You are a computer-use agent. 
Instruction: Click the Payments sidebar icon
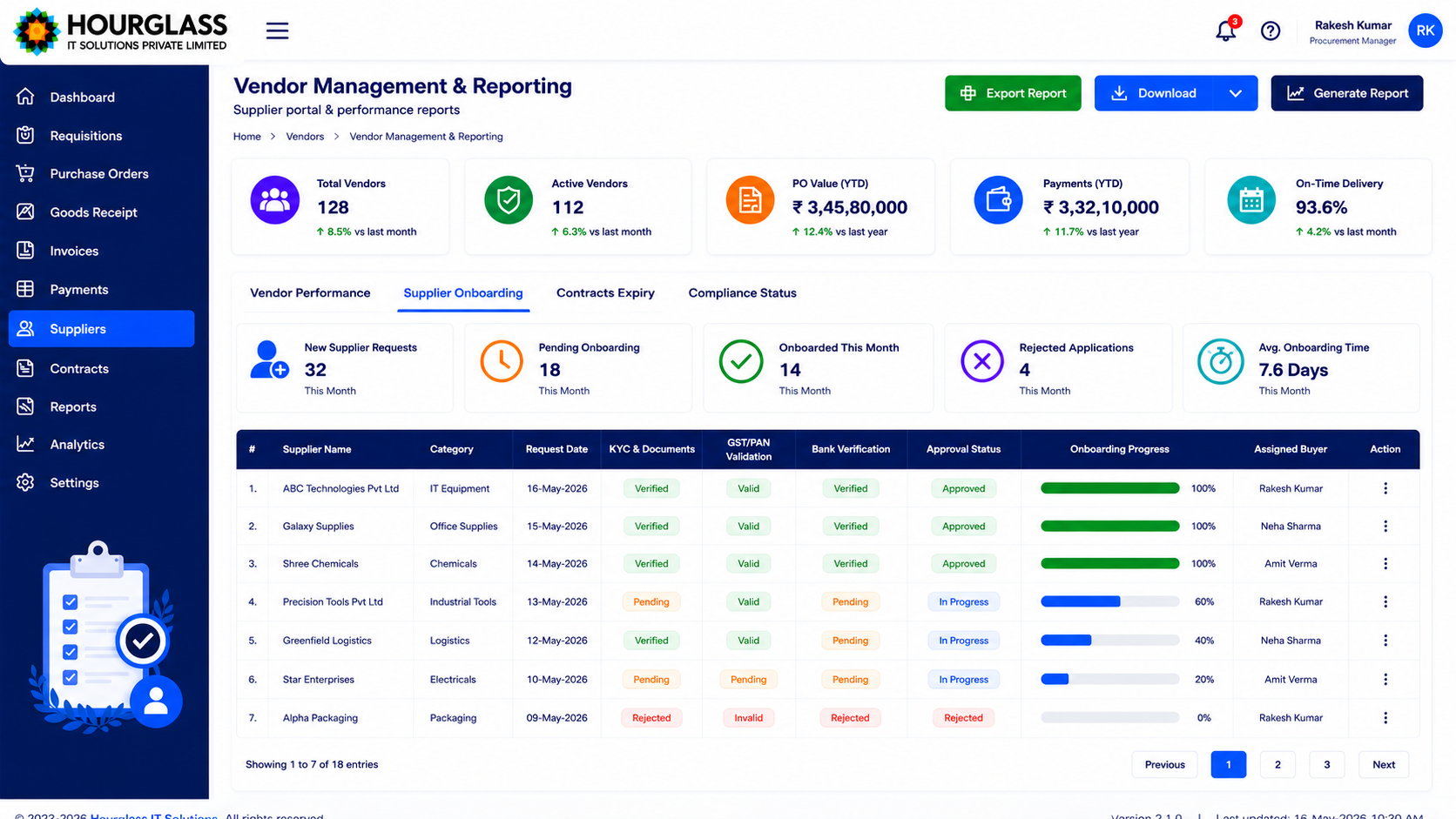coord(25,289)
